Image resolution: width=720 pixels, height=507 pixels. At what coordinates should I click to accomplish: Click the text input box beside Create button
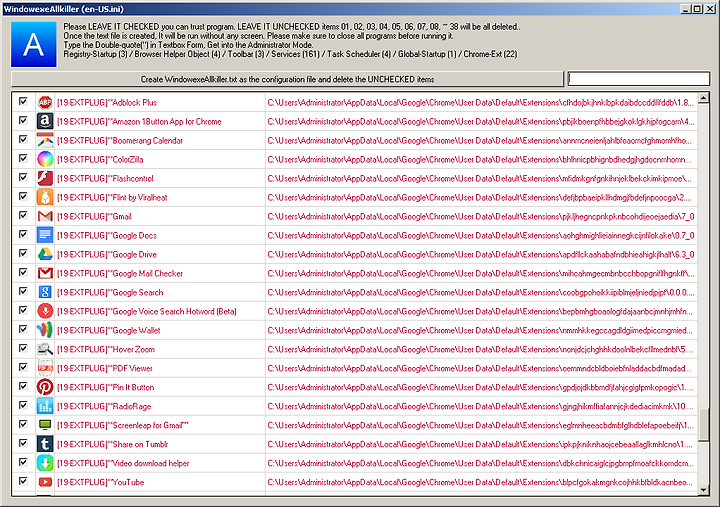(639, 79)
